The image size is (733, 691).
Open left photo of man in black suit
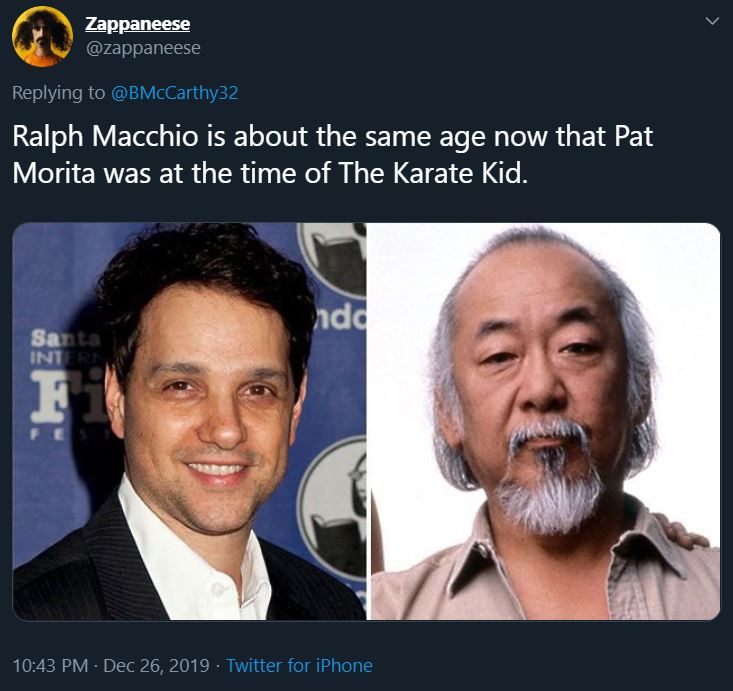[189, 421]
